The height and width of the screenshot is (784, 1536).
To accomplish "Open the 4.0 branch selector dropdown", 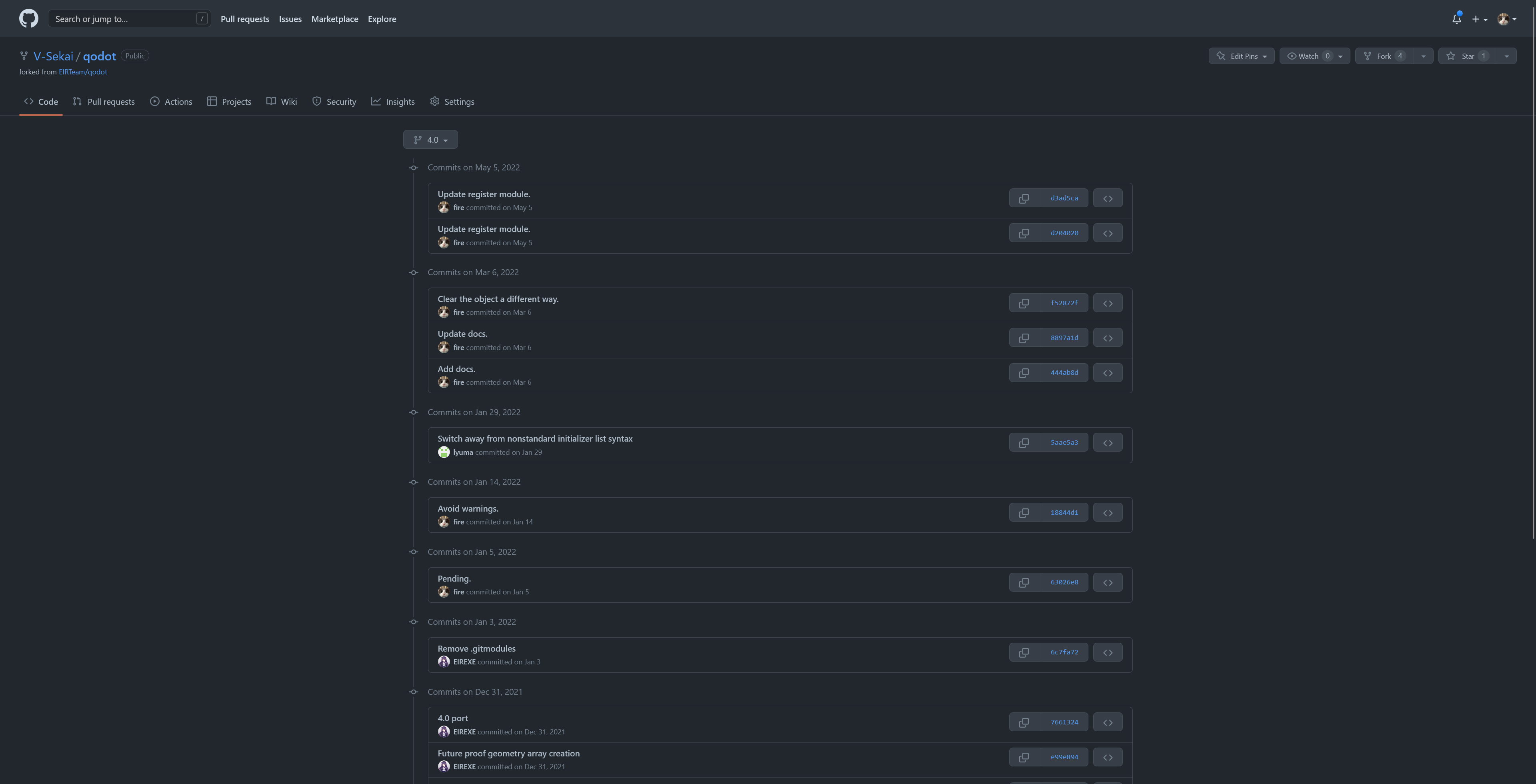I will (x=430, y=139).
